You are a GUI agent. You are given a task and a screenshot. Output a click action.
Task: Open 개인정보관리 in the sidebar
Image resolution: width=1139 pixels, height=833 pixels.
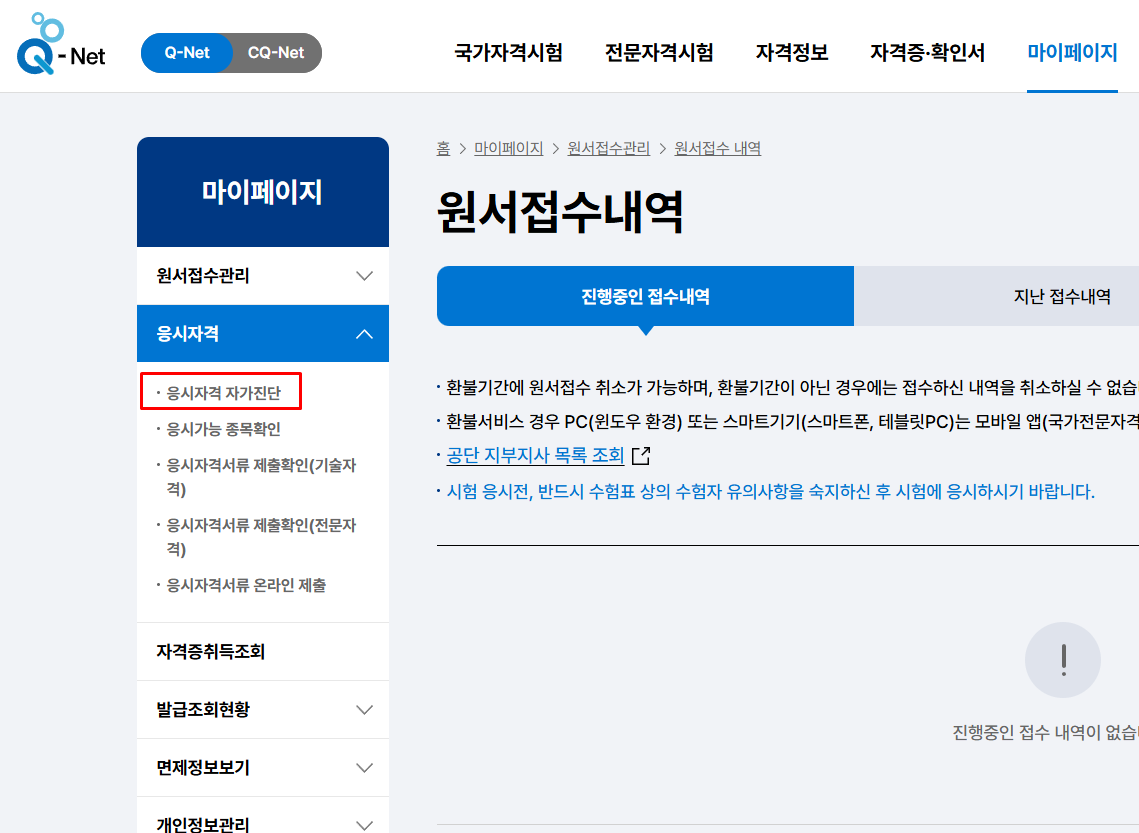[x=203, y=824]
